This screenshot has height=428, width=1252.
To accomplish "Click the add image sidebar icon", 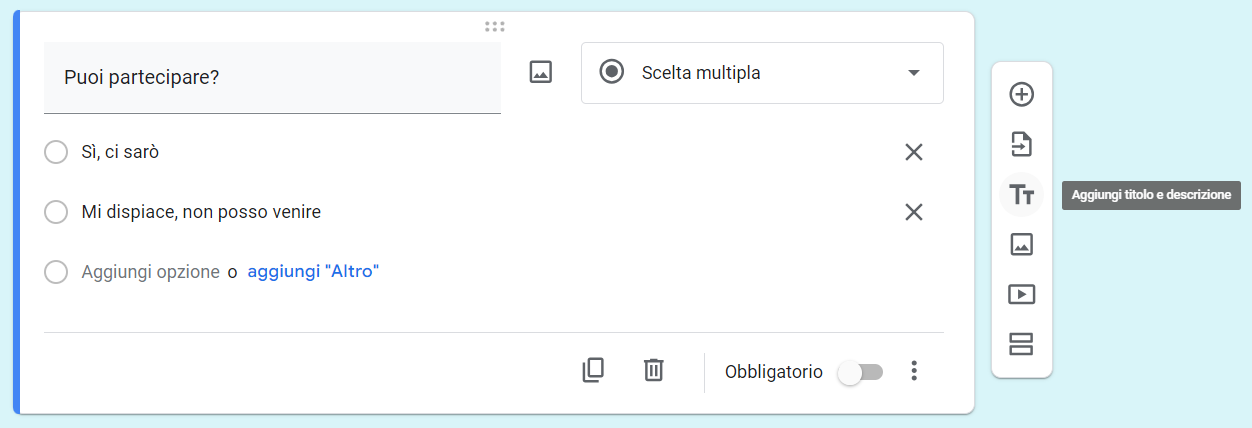I will pyautogui.click(x=1021, y=244).
